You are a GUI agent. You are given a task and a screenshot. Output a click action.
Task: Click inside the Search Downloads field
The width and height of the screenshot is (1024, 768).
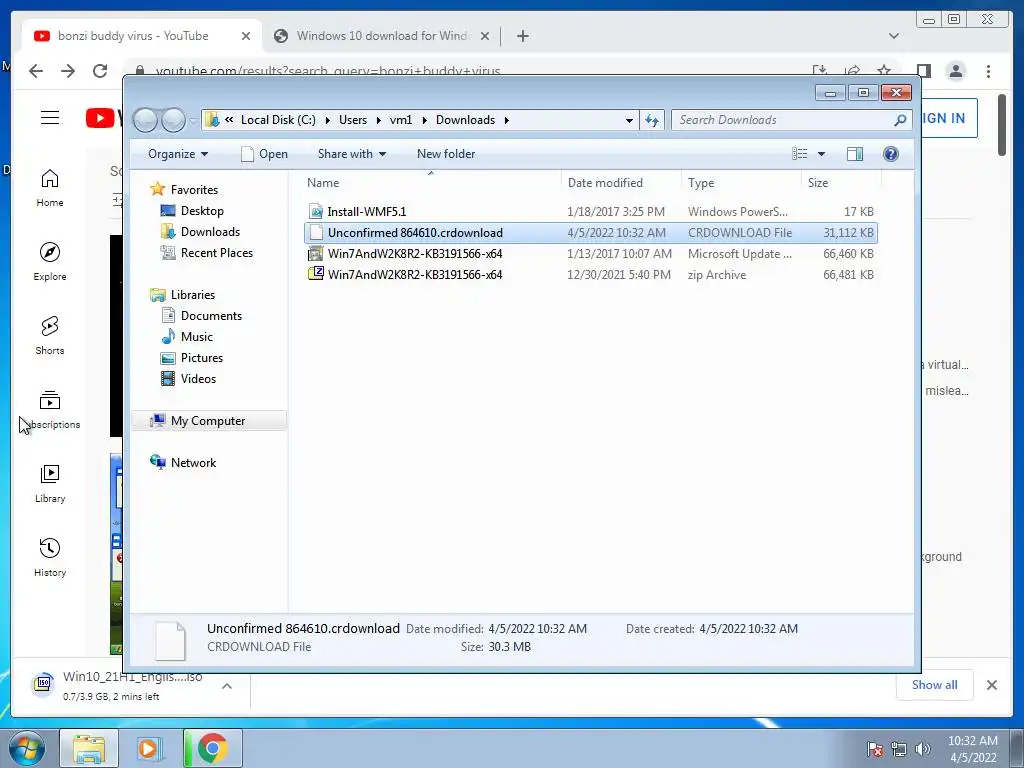coord(784,120)
